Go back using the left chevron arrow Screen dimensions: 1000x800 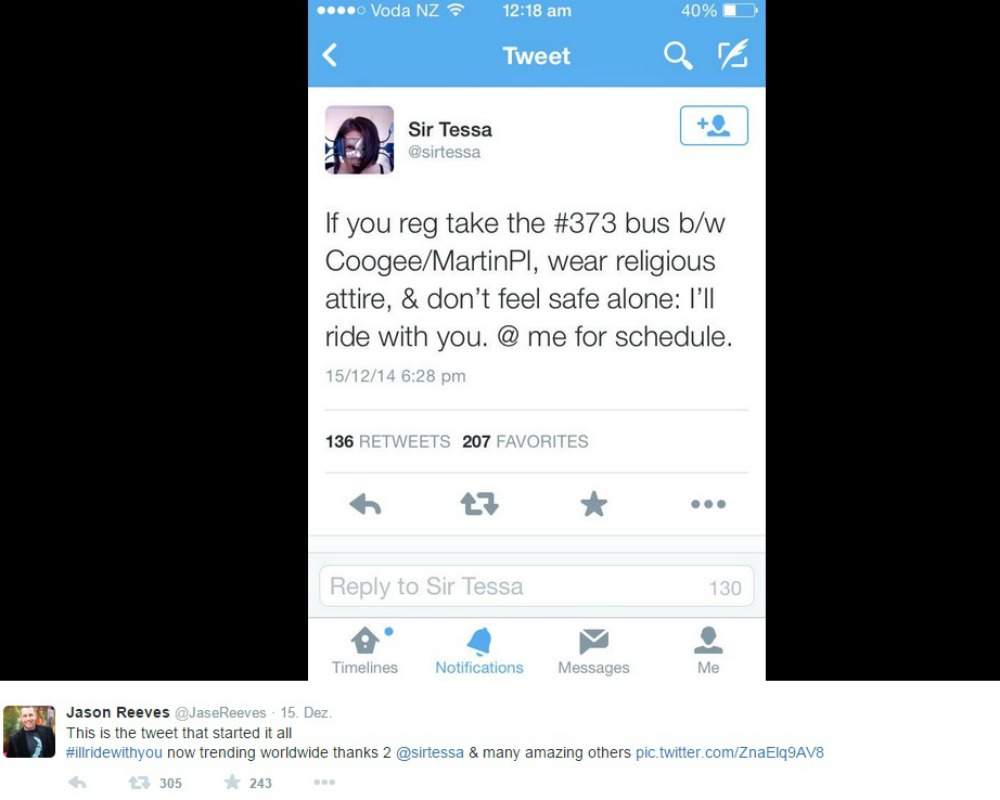(330, 56)
